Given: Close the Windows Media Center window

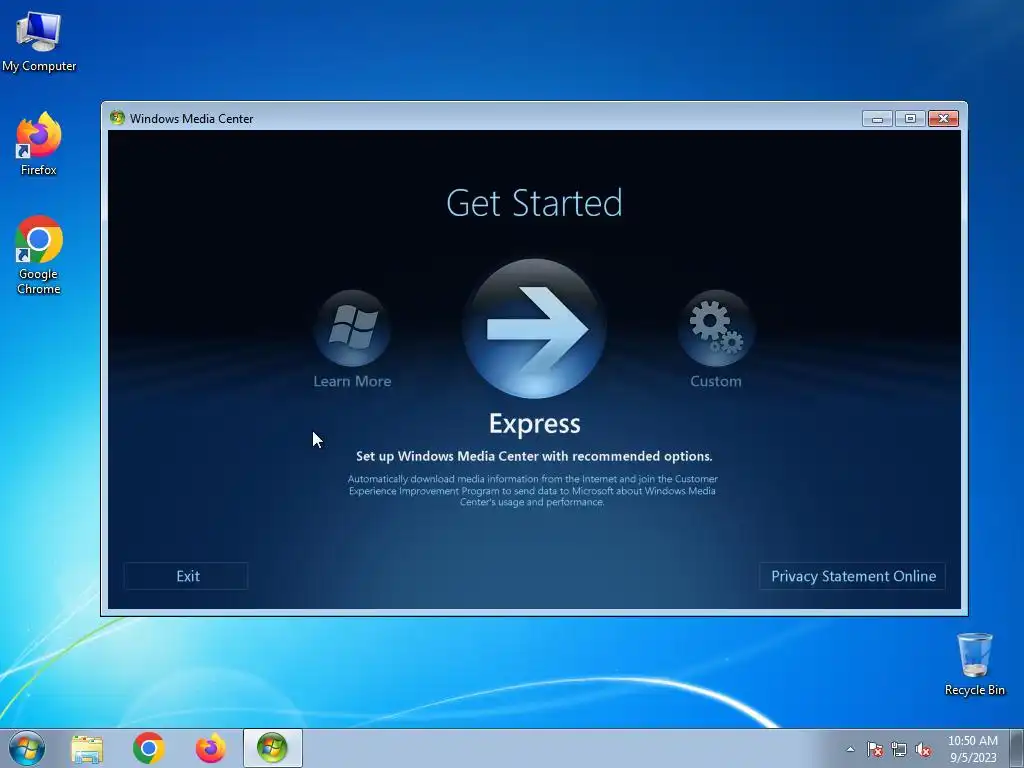Looking at the screenshot, I should click(x=943, y=118).
